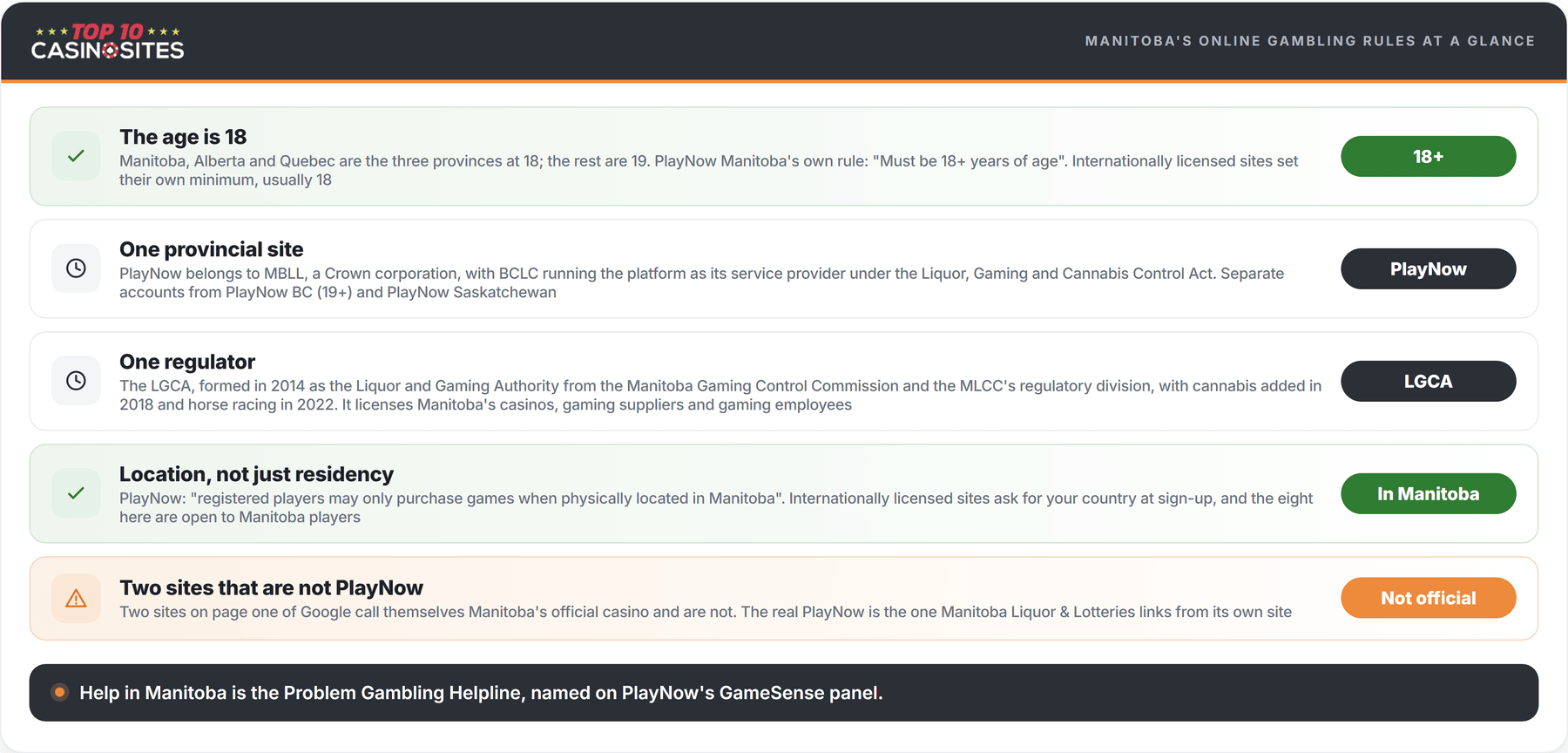Click the warning triangle icon beside 'Two sites that are not PlayNow'

click(x=76, y=599)
